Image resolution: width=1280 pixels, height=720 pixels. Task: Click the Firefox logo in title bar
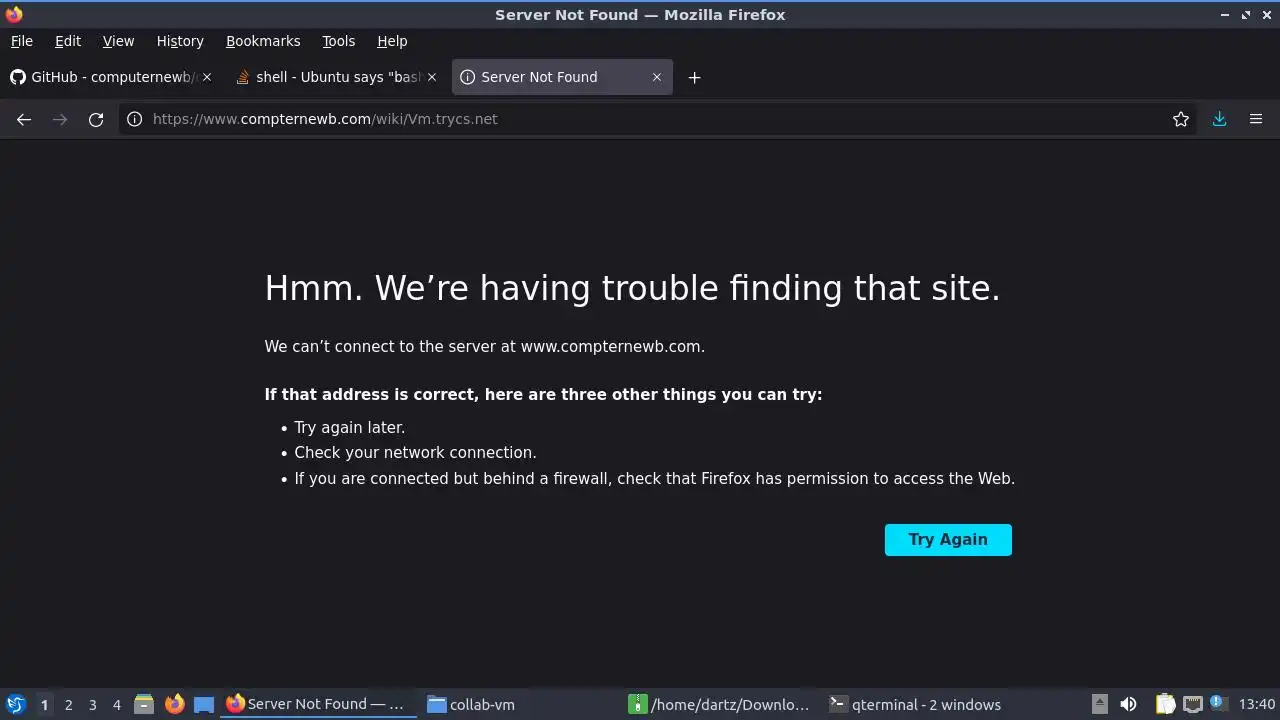(14, 14)
